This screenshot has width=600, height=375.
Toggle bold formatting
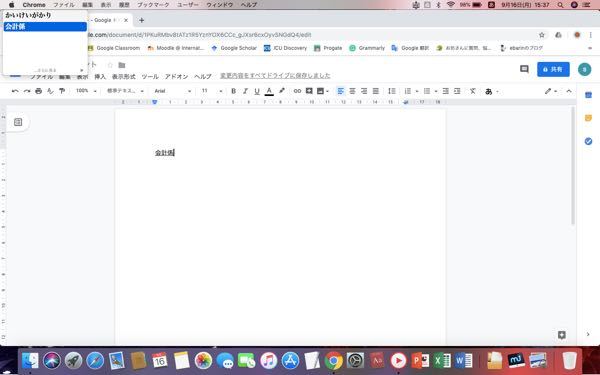233,91
